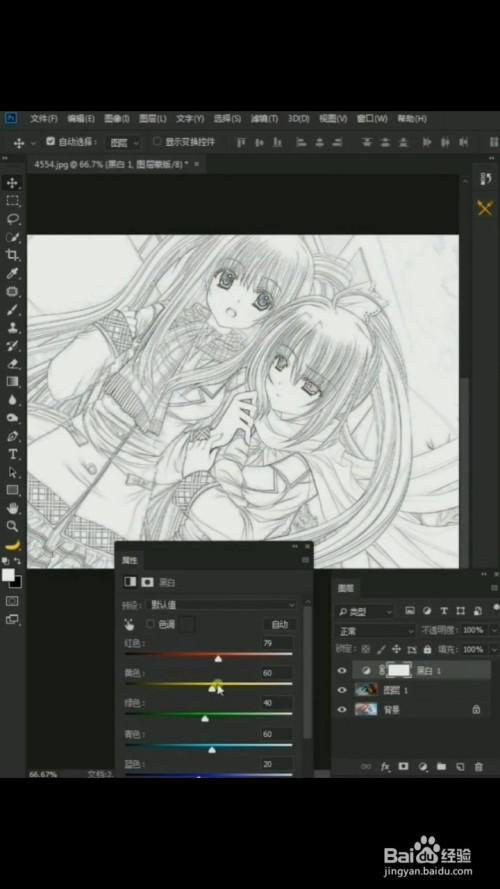Select the Horizontal Type tool

click(x=12, y=454)
